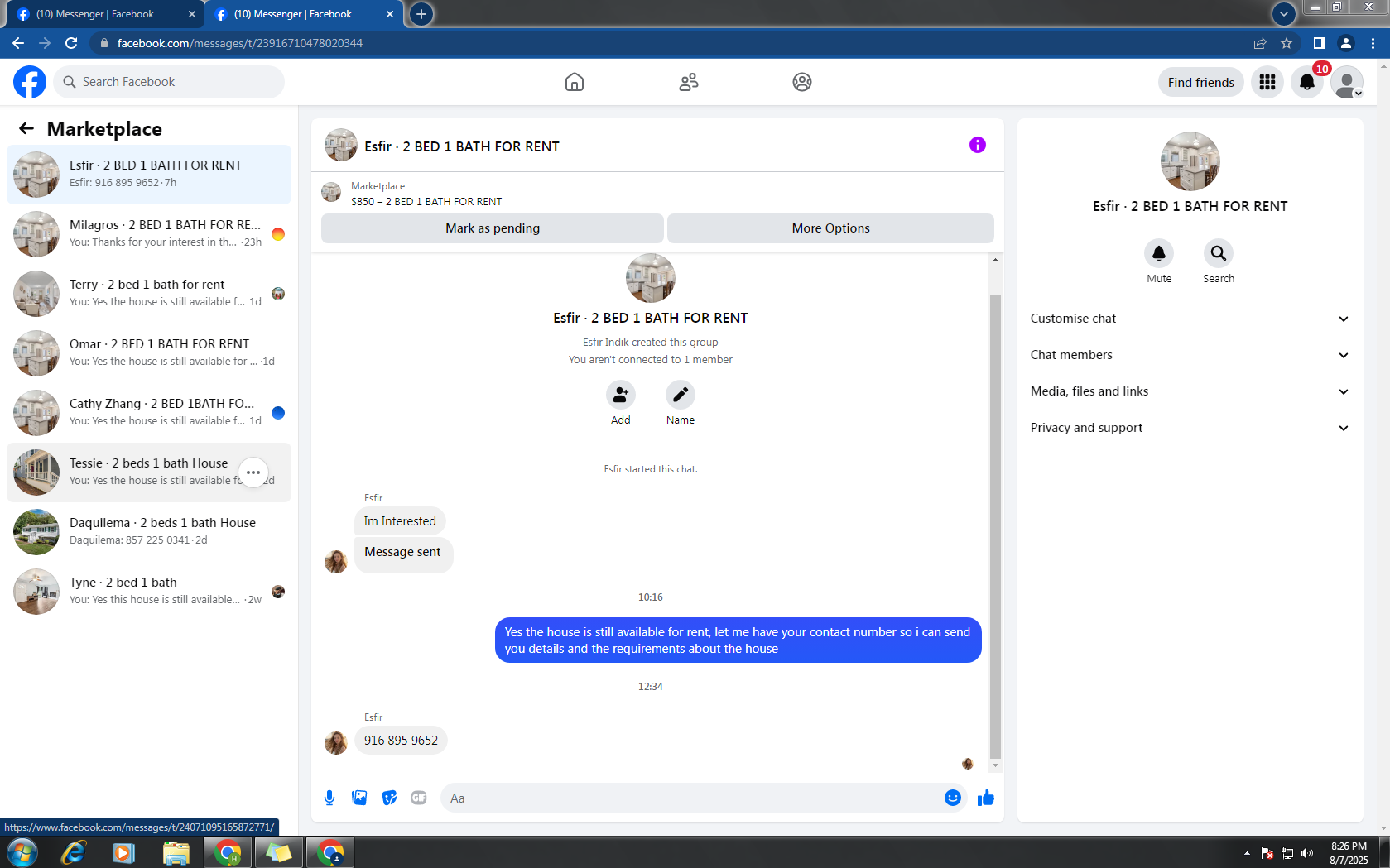This screenshot has width=1390, height=868.
Task: Open Omar conversation
Action: [149, 353]
